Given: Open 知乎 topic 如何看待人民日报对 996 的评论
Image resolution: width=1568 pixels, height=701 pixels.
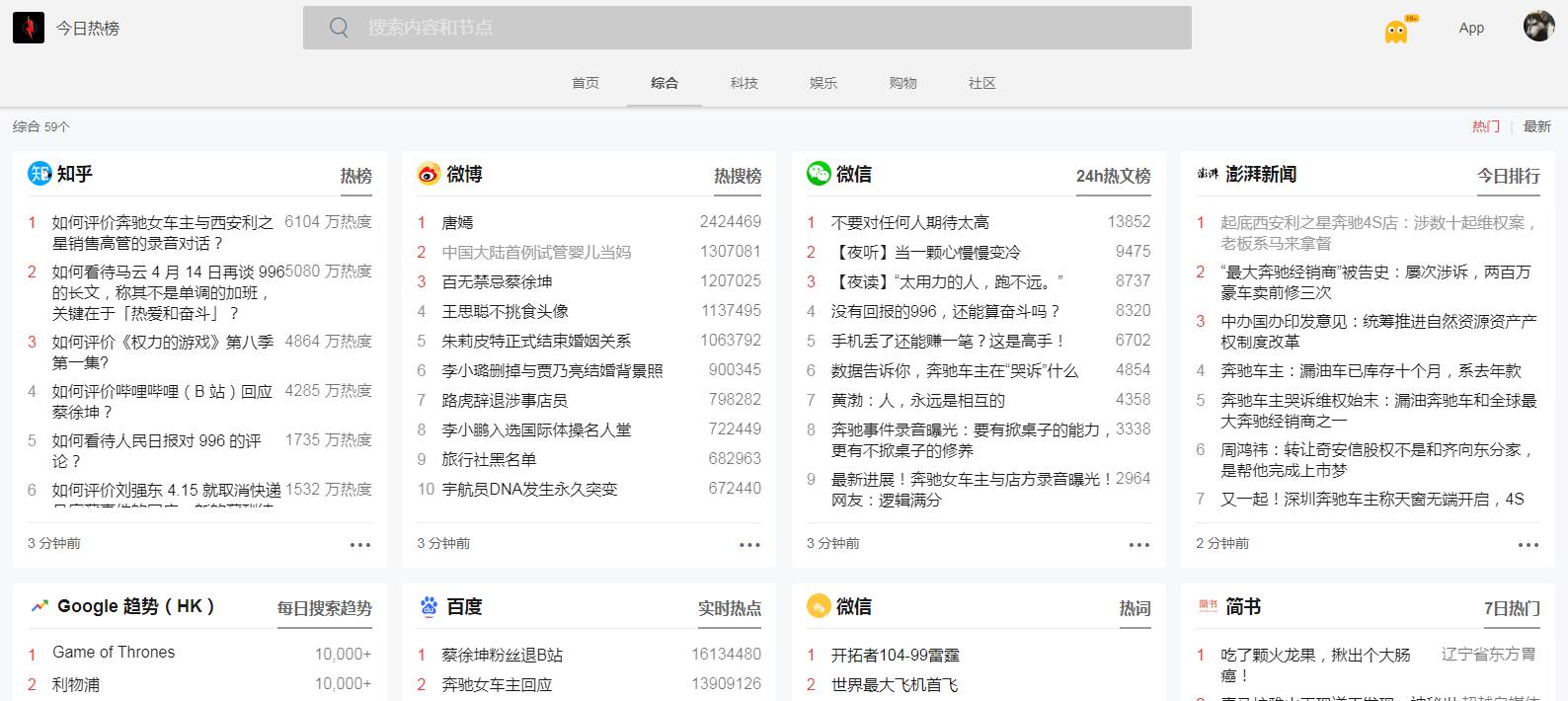Looking at the screenshot, I should pyautogui.click(x=158, y=450).
